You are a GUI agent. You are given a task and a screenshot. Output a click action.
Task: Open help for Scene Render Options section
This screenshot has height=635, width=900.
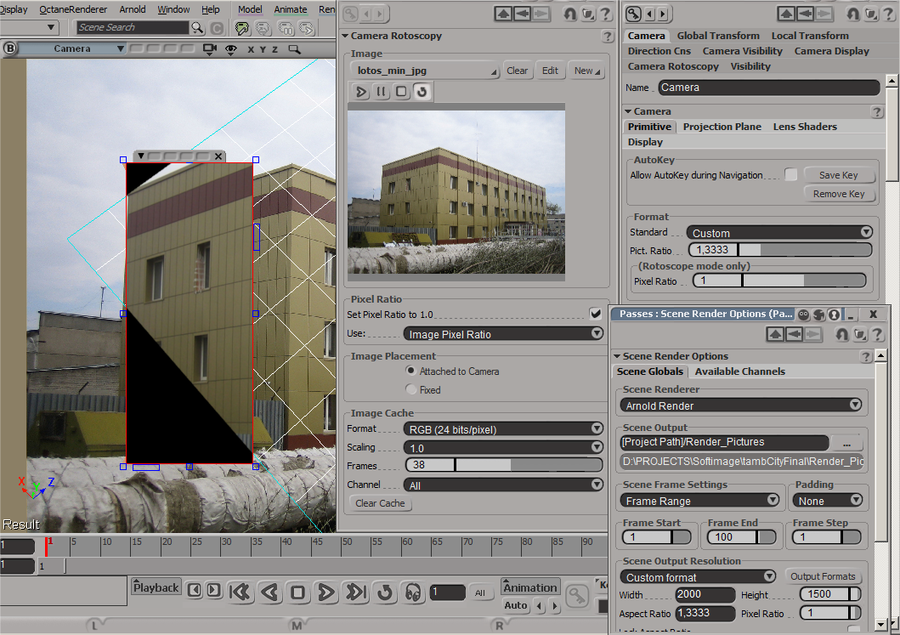coord(866,357)
